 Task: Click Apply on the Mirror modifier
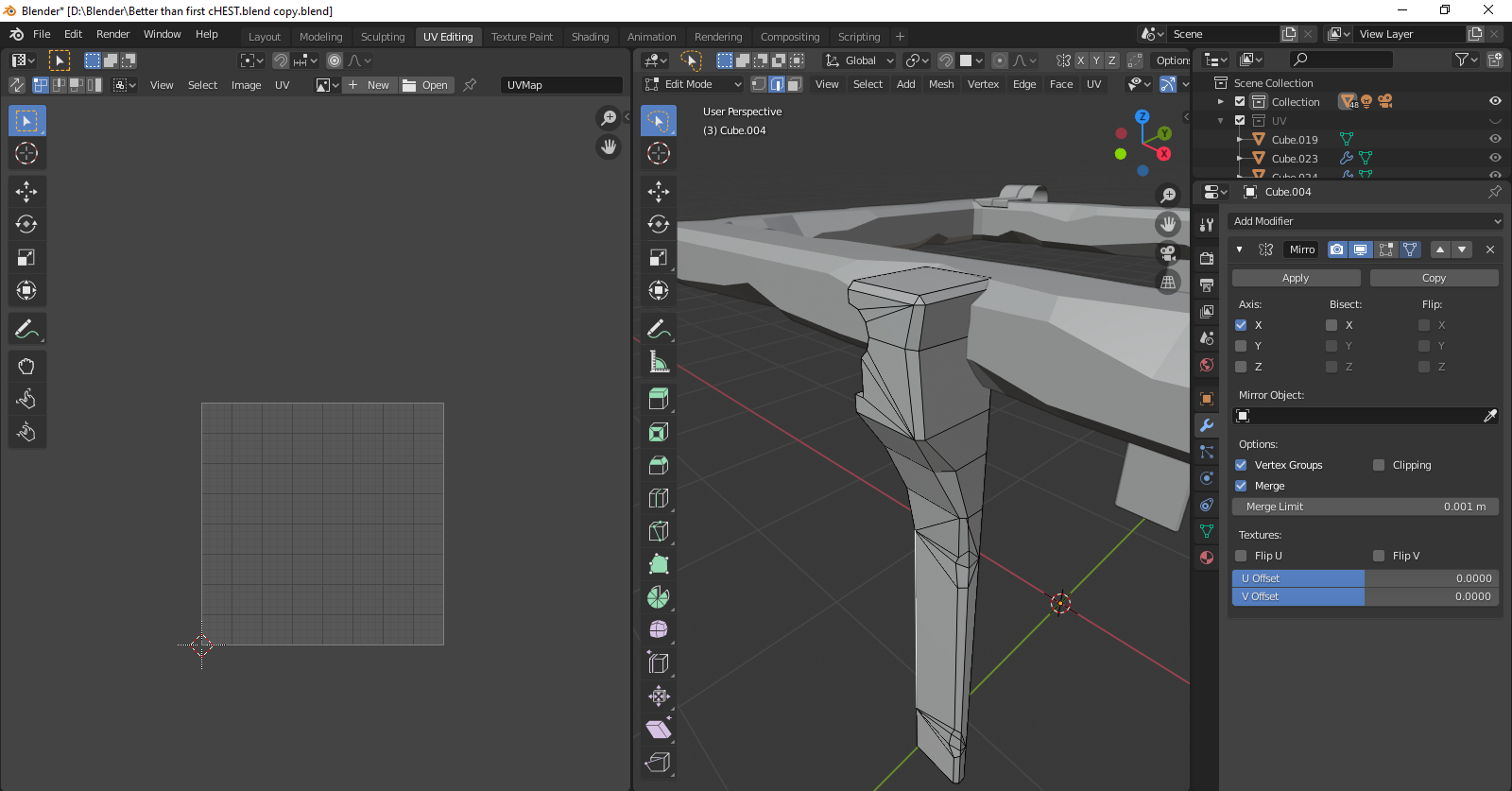pos(1296,278)
